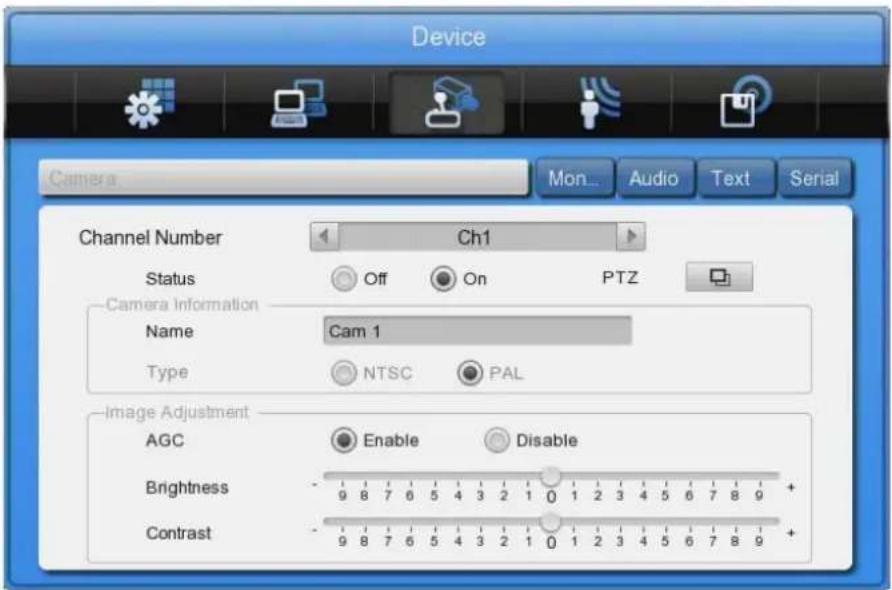Click the Brightness slider handle
Screen dimensions: 892x590
(550, 476)
